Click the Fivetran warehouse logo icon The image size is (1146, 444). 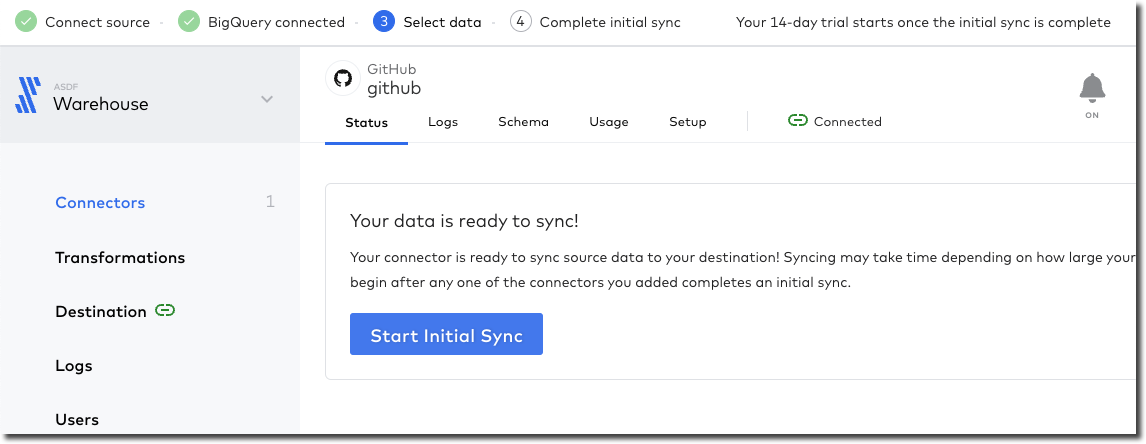(27, 95)
